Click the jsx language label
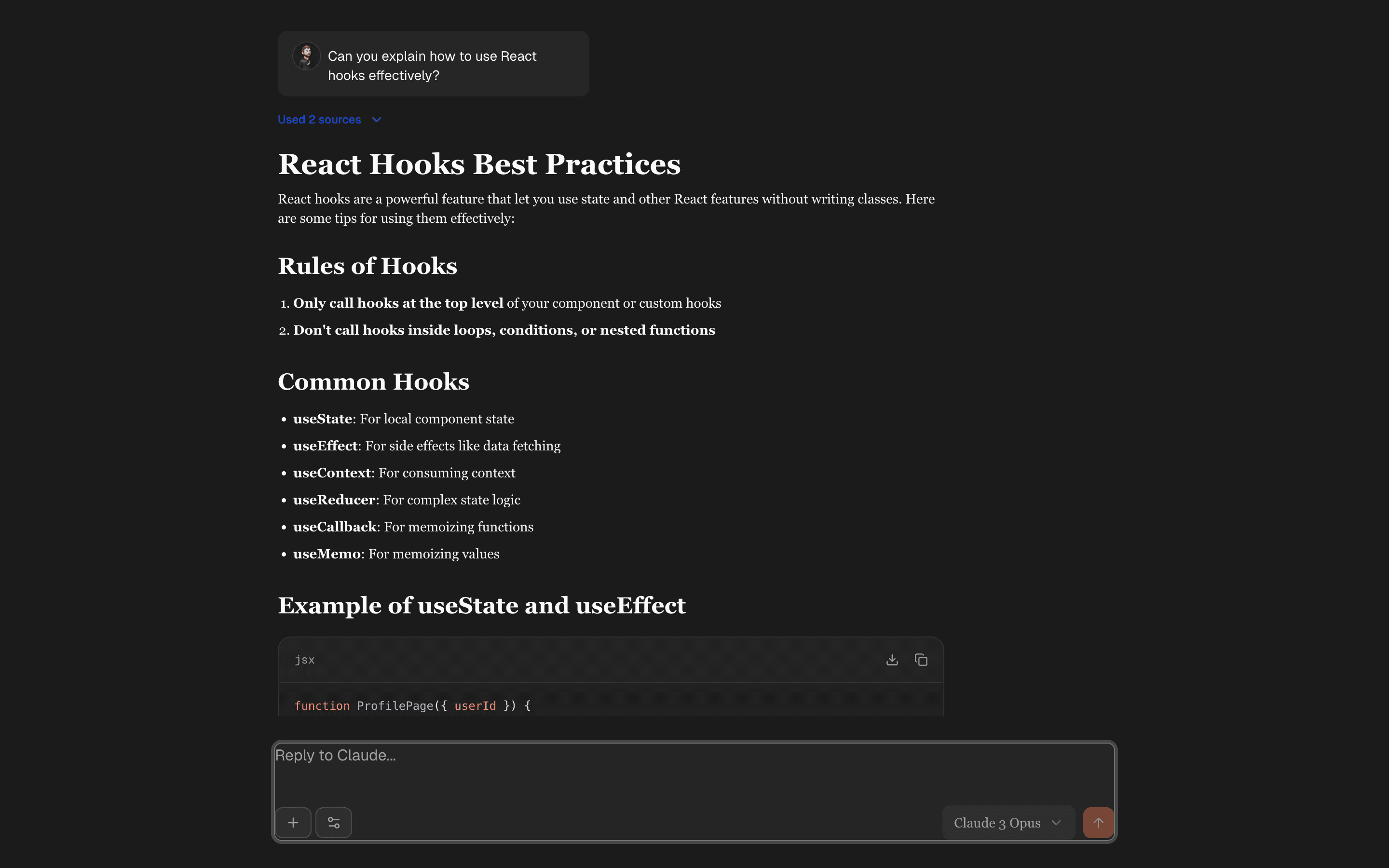The height and width of the screenshot is (868, 1389). click(304, 660)
